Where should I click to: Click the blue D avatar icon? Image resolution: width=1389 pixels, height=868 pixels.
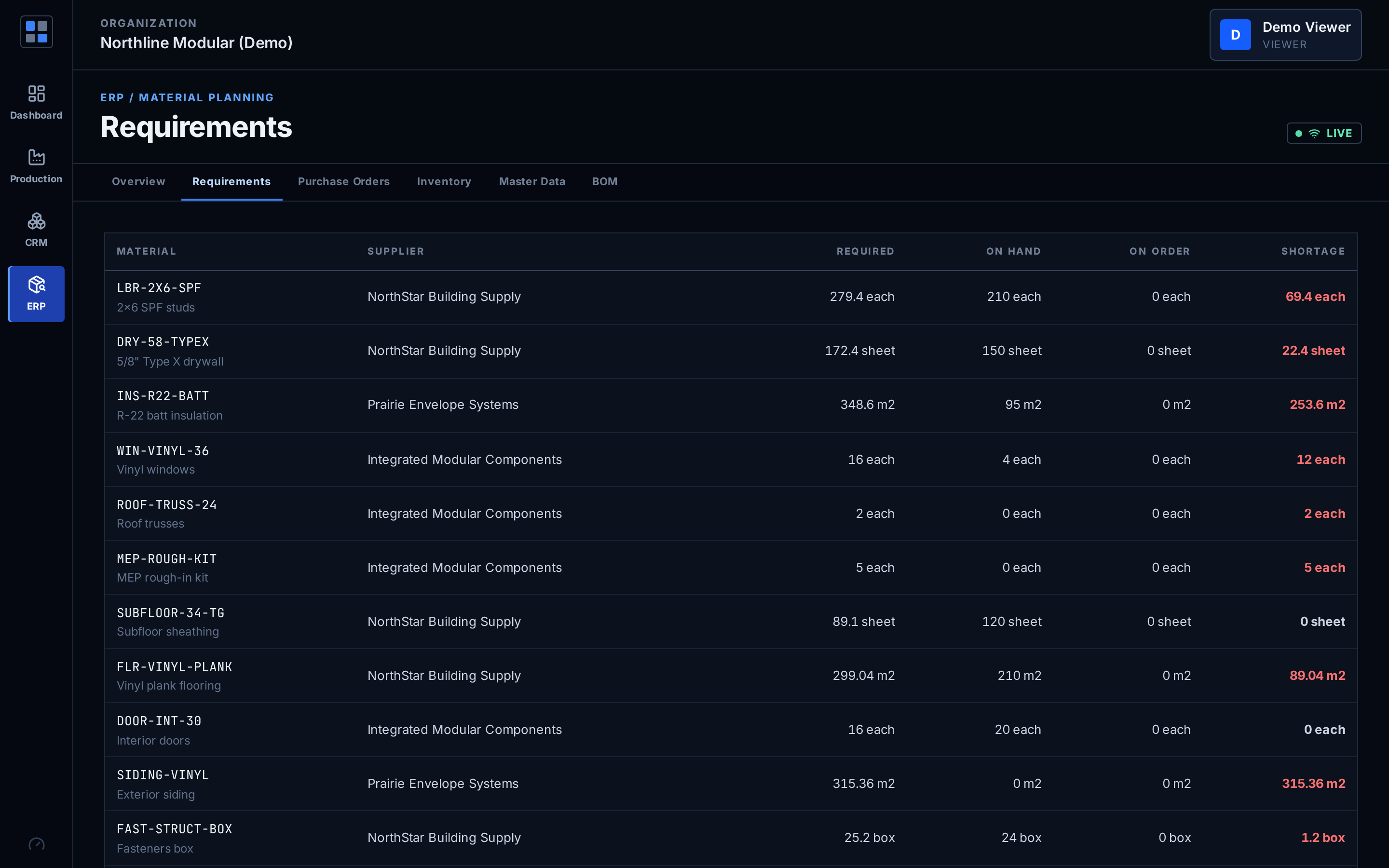tap(1235, 34)
